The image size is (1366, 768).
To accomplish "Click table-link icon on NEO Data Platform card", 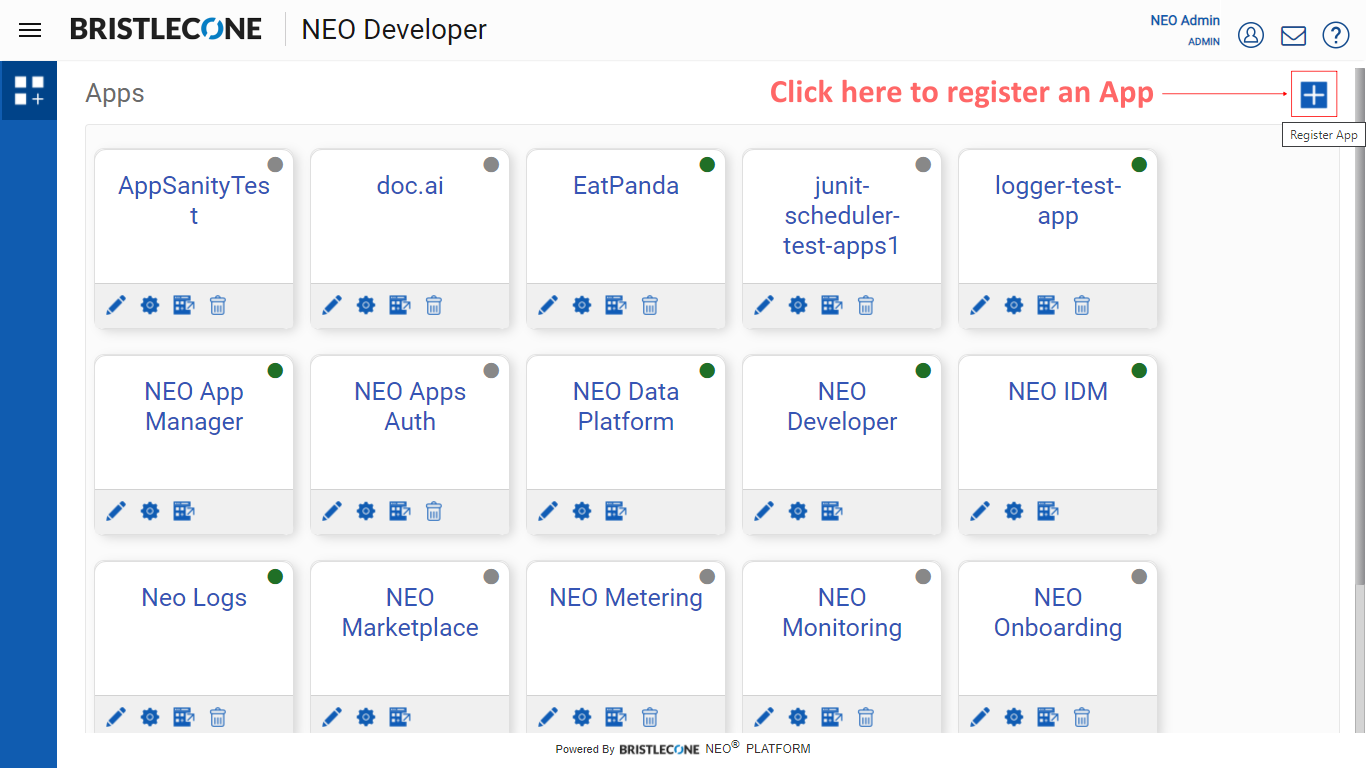I will (616, 511).
